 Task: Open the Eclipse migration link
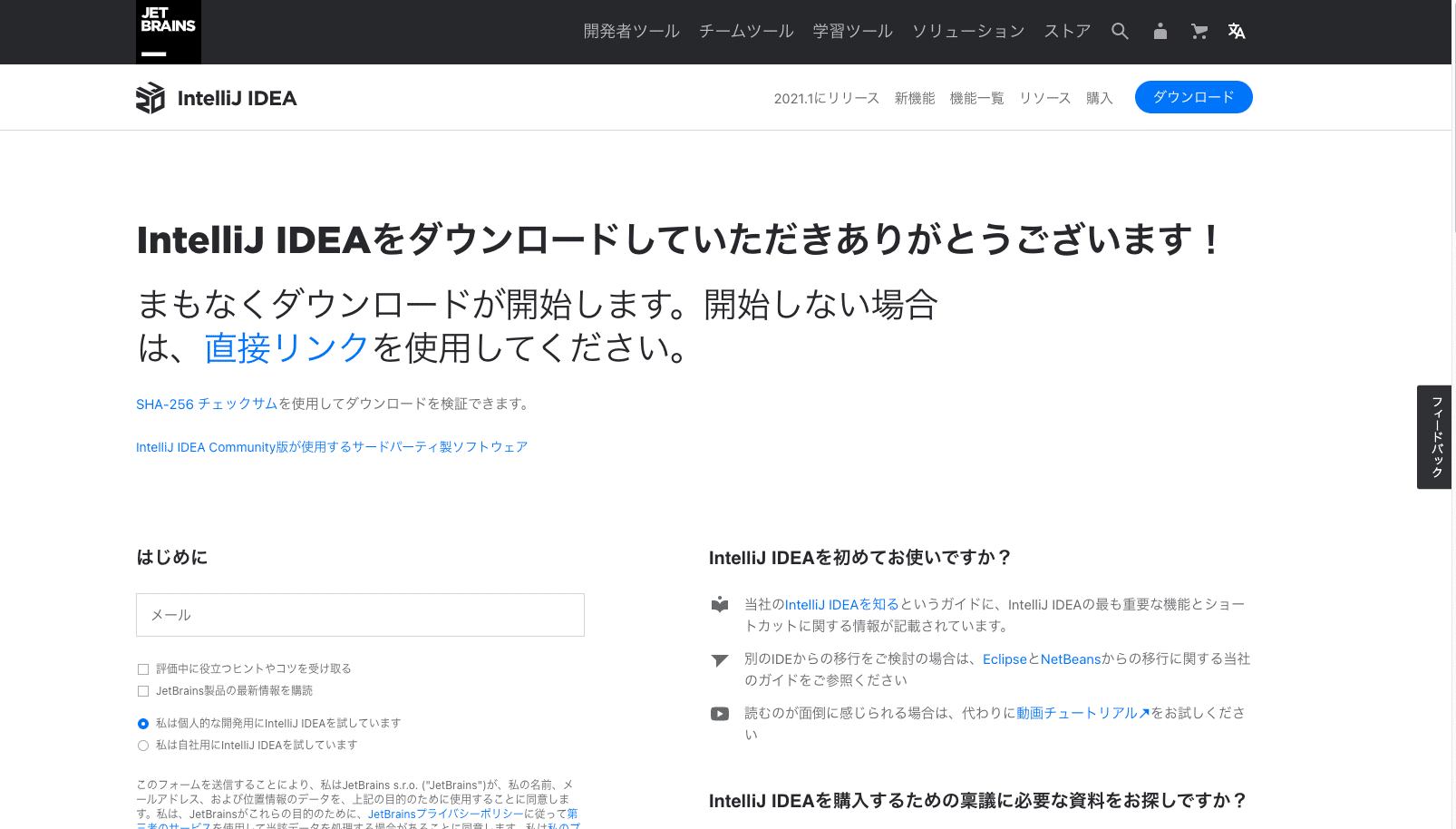[1005, 659]
